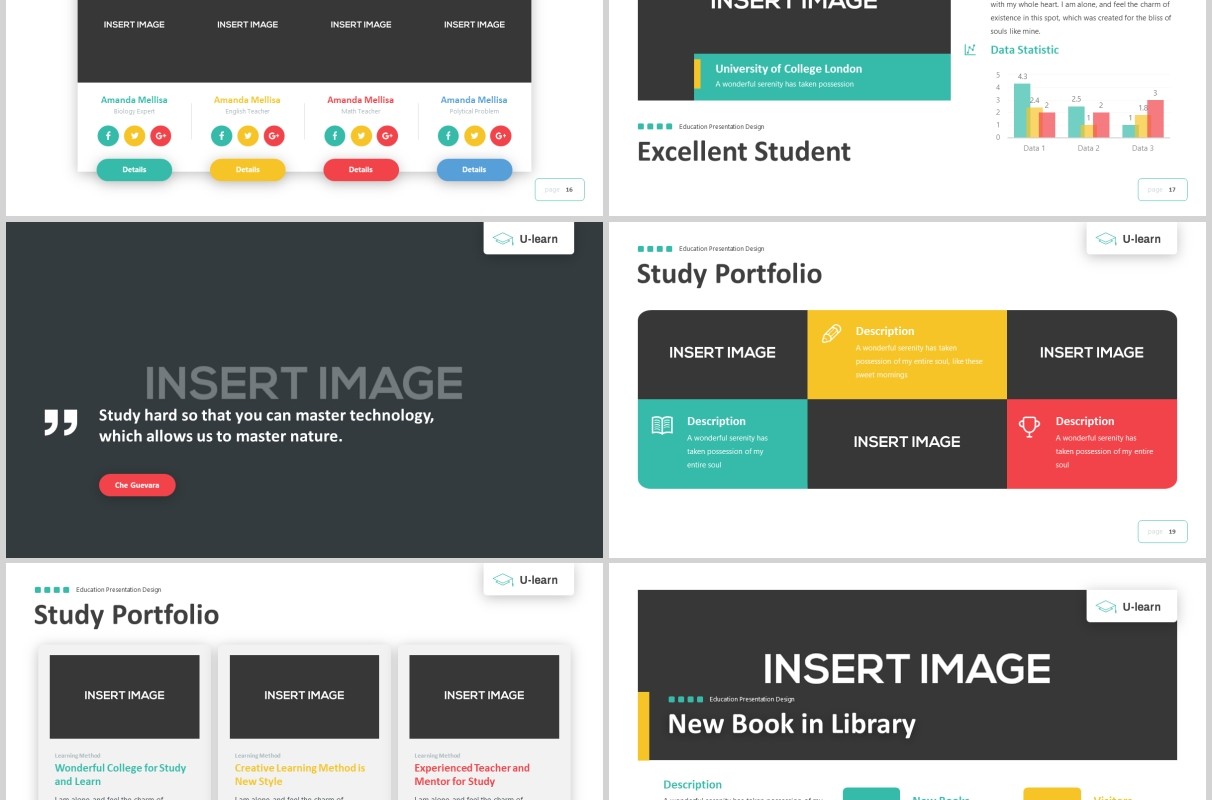This screenshot has height=800, width=1212.
Task: Click the chart icon beside Data Statistic
Action: [970, 50]
